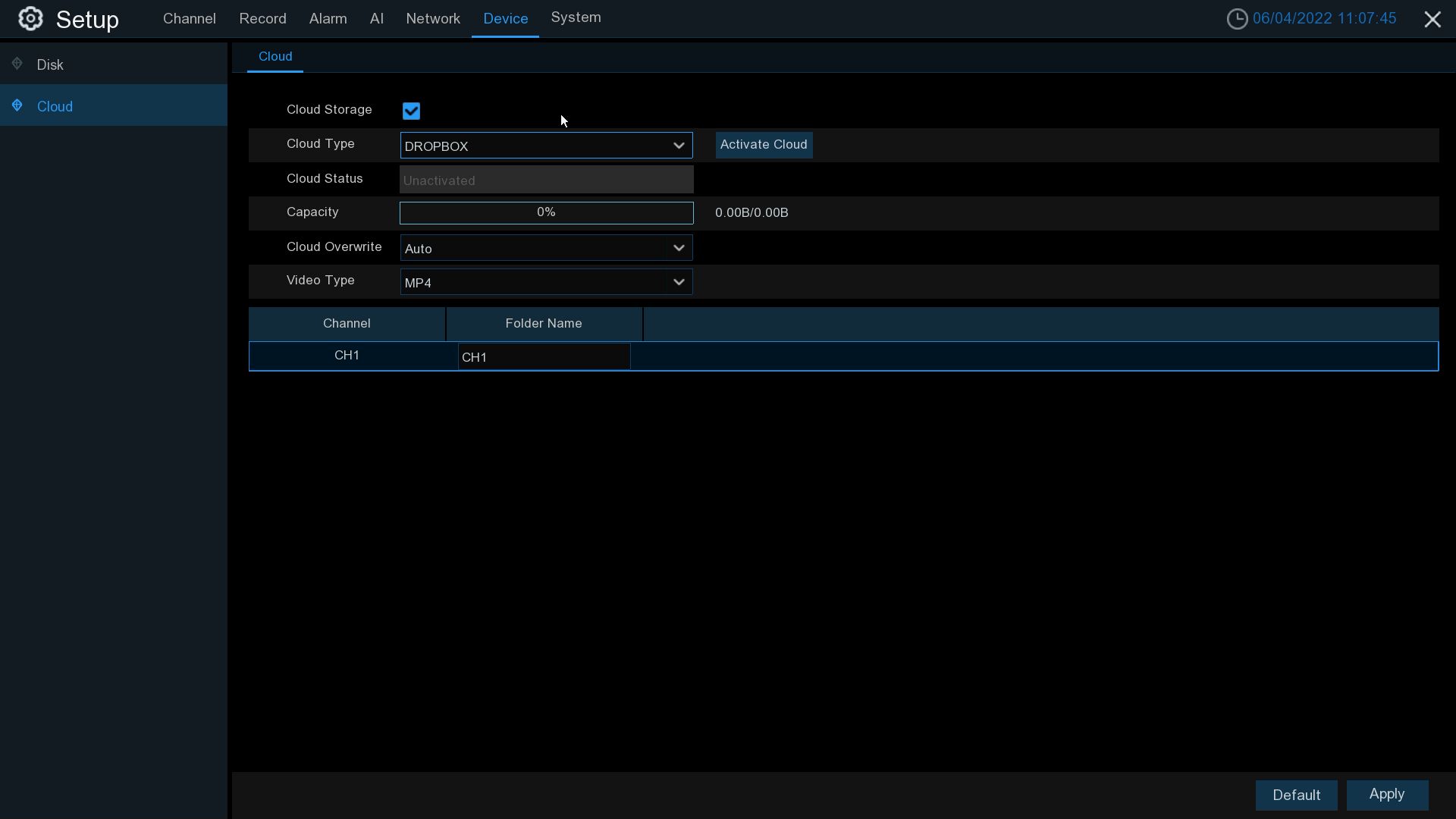Click the Default button
The height and width of the screenshot is (819, 1456).
click(x=1296, y=795)
